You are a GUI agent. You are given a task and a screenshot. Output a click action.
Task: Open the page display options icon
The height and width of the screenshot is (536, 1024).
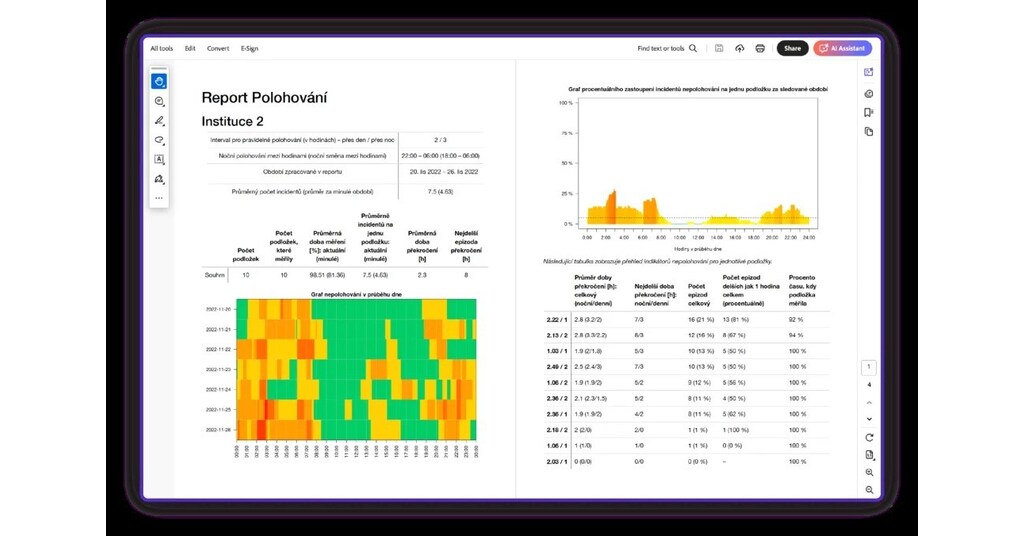point(869,454)
